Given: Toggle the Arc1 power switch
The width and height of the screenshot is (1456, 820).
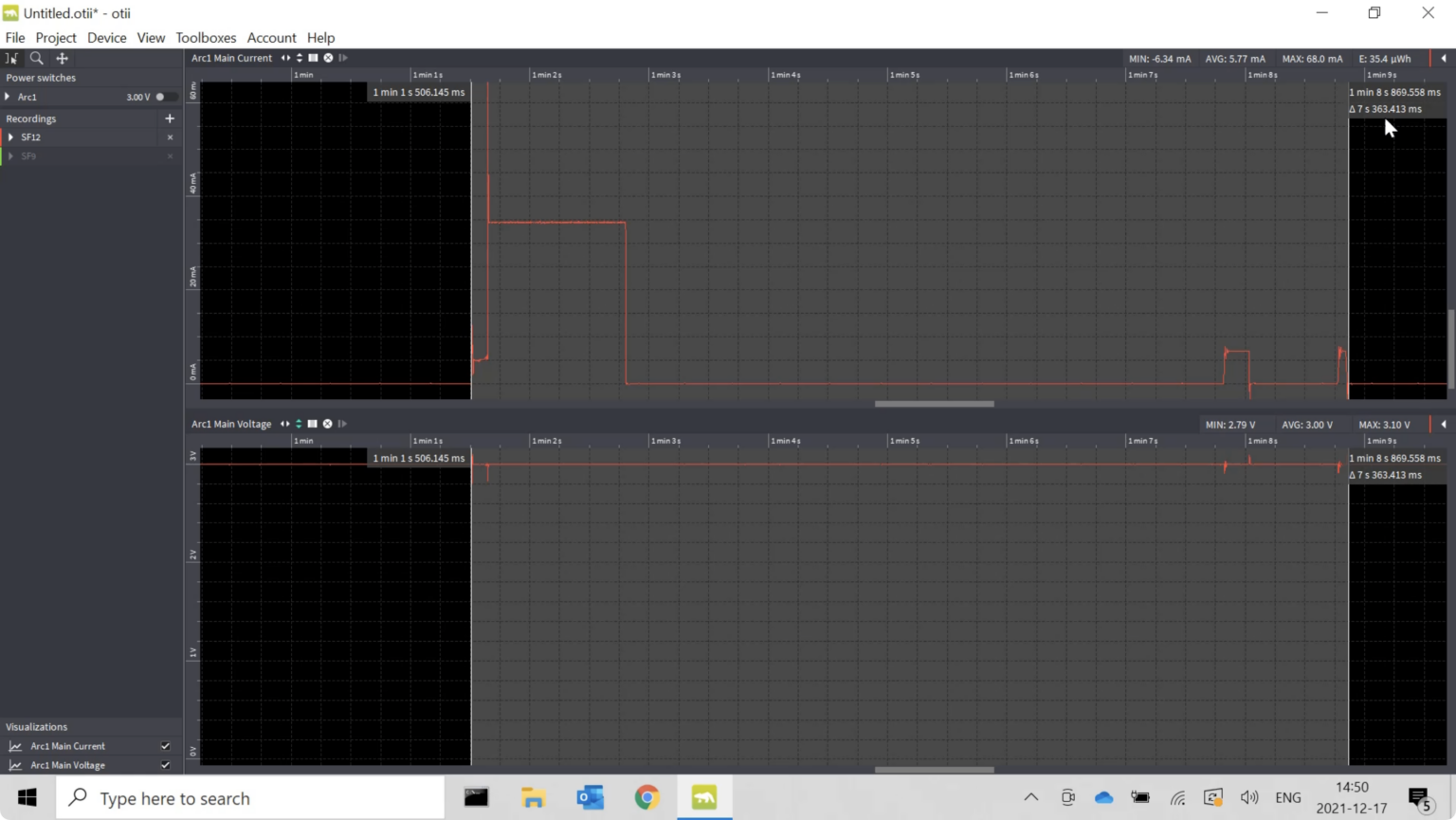Looking at the screenshot, I should [x=165, y=97].
